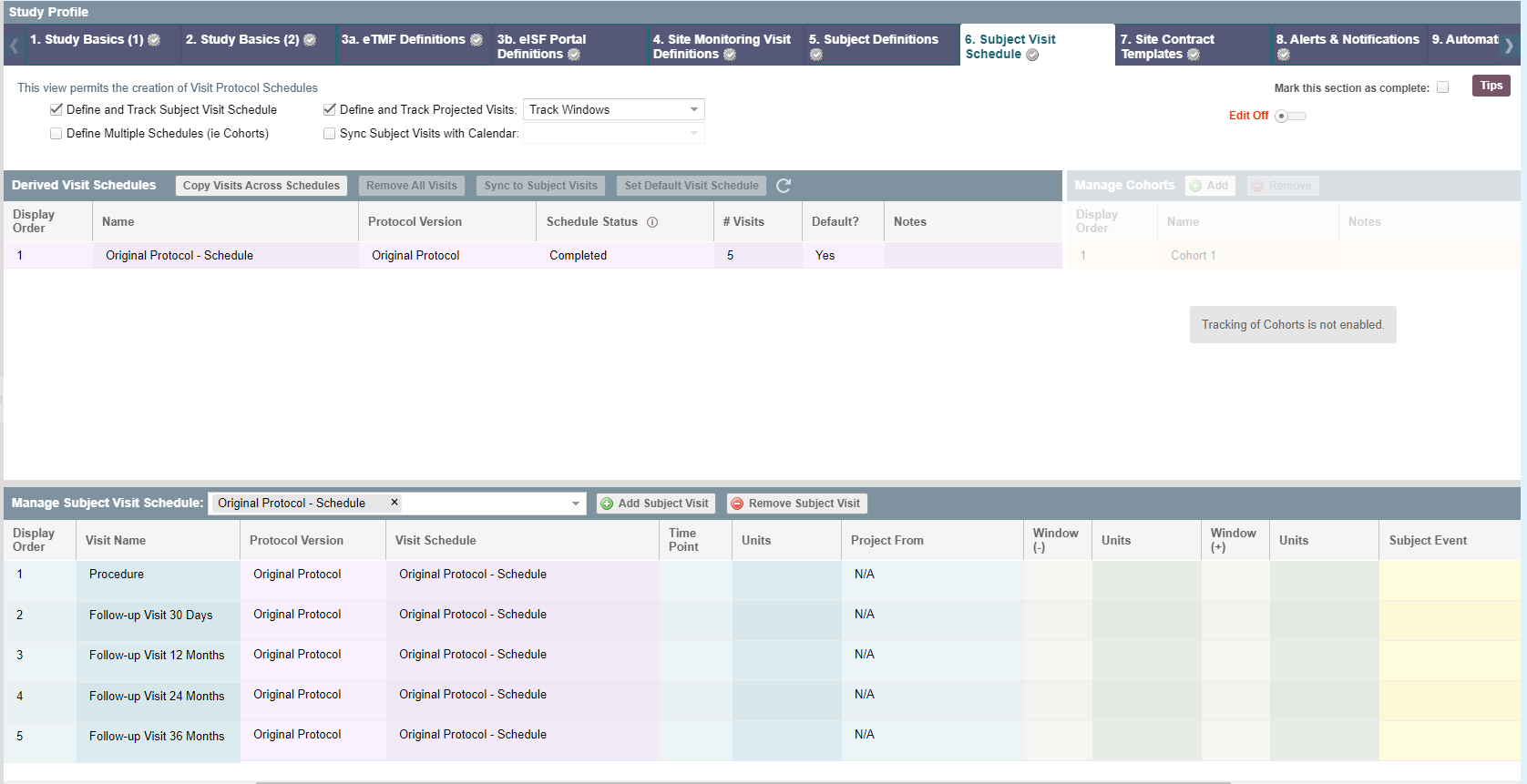Enable Sync Subject Visits with Calendar

pyautogui.click(x=330, y=133)
